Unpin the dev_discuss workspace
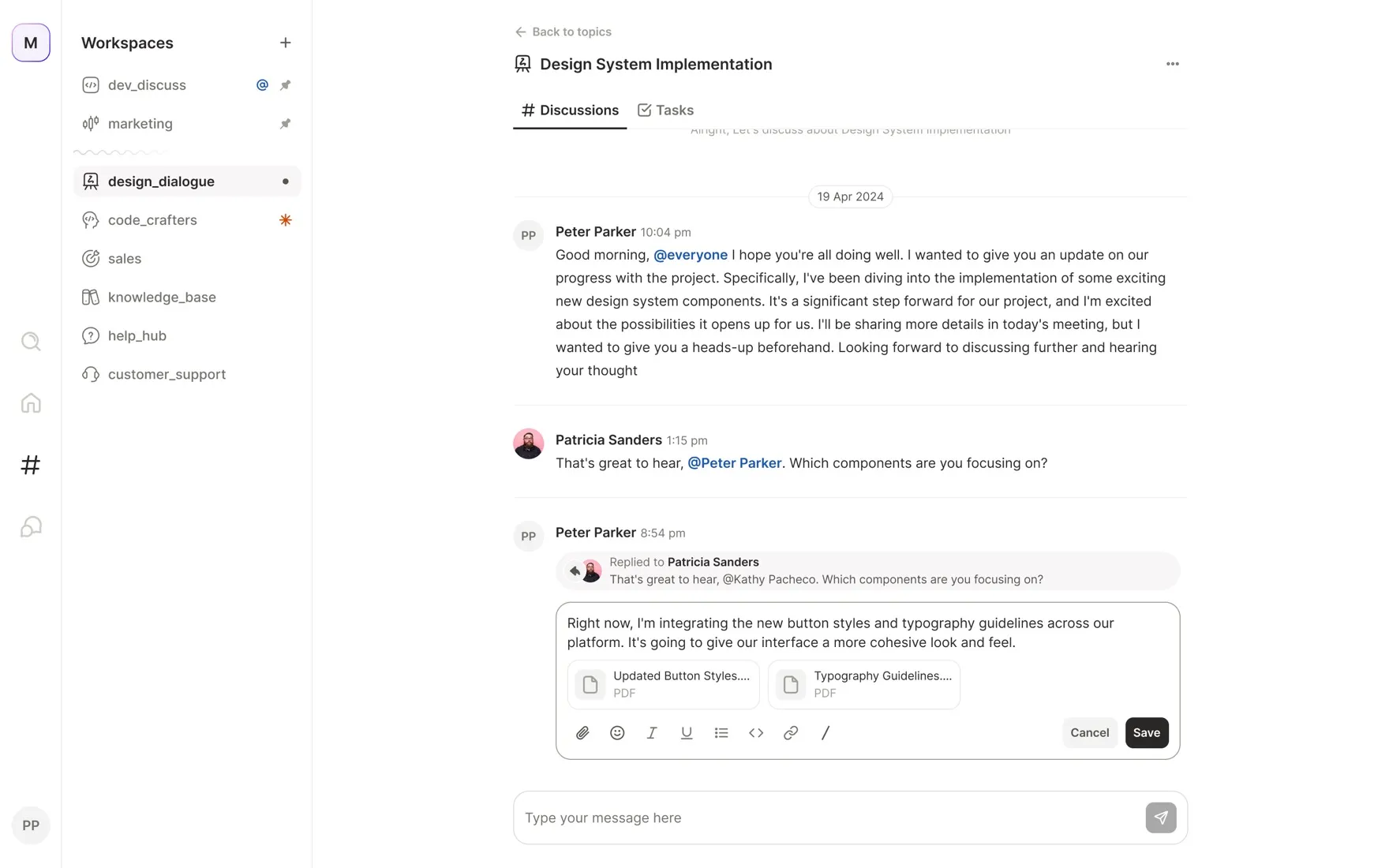The width and height of the screenshot is (1389, 868). tap(286, 85)
